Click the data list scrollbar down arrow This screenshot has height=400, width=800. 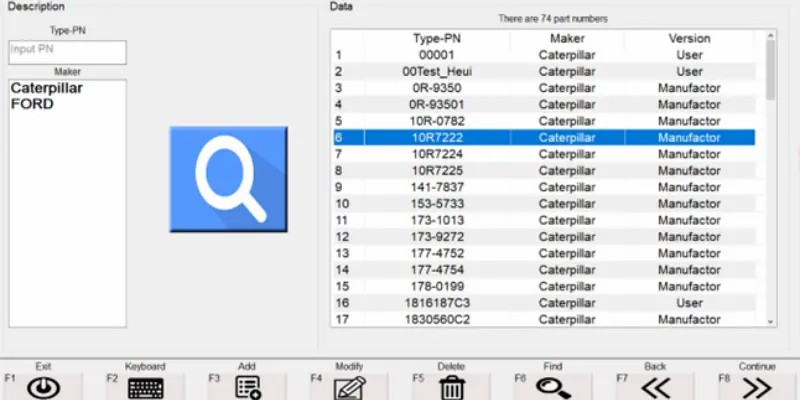[x=770, y=322]
